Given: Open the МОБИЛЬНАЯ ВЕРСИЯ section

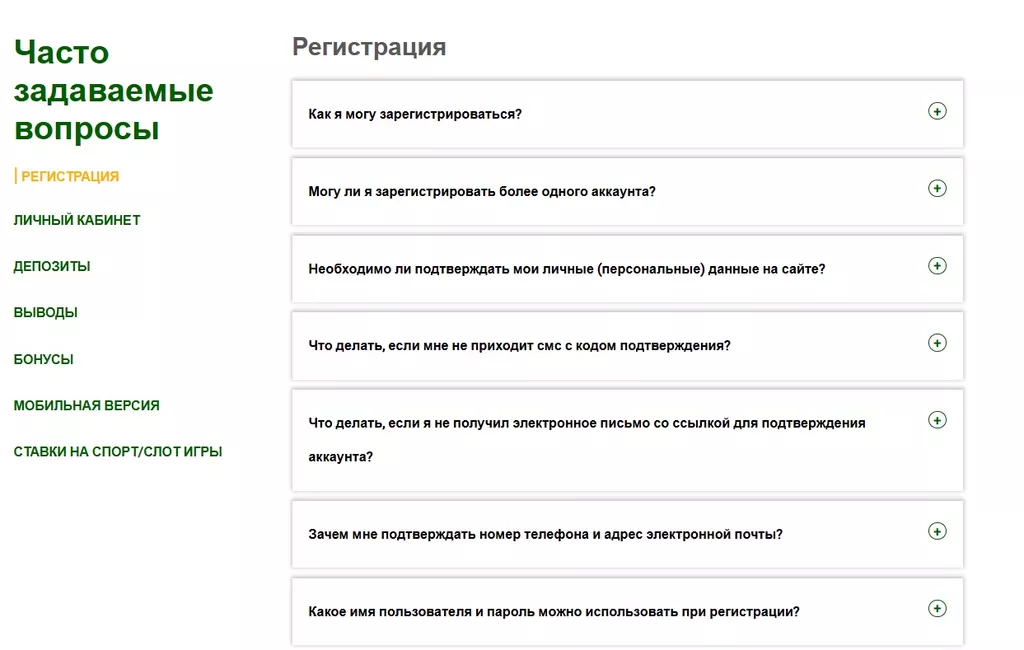Looking at the screenshot, I should tap(85, 405).
